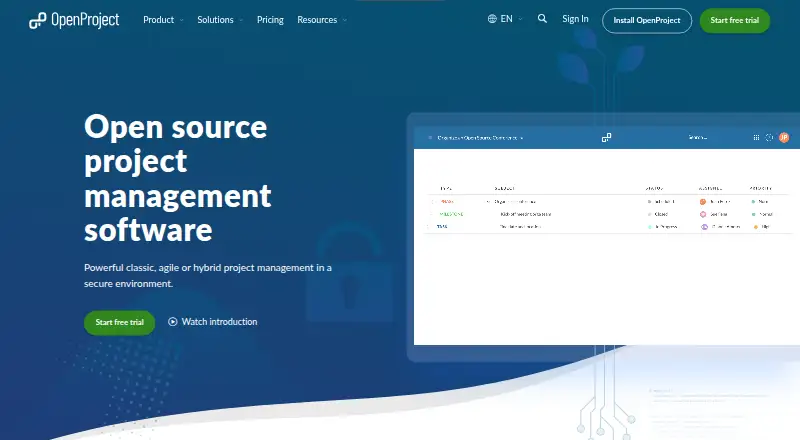Click the play icon beside Watch introduction
This screenshot has height=440, width=800.
(x=172, y=322)
